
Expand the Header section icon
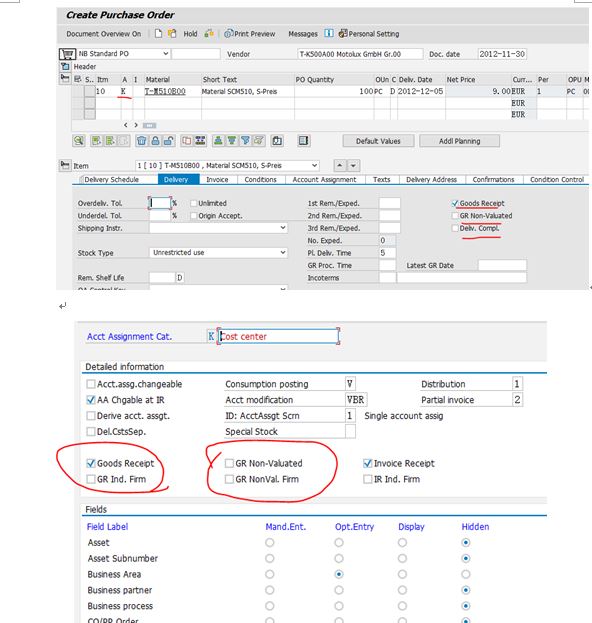[x=65, y=66]
